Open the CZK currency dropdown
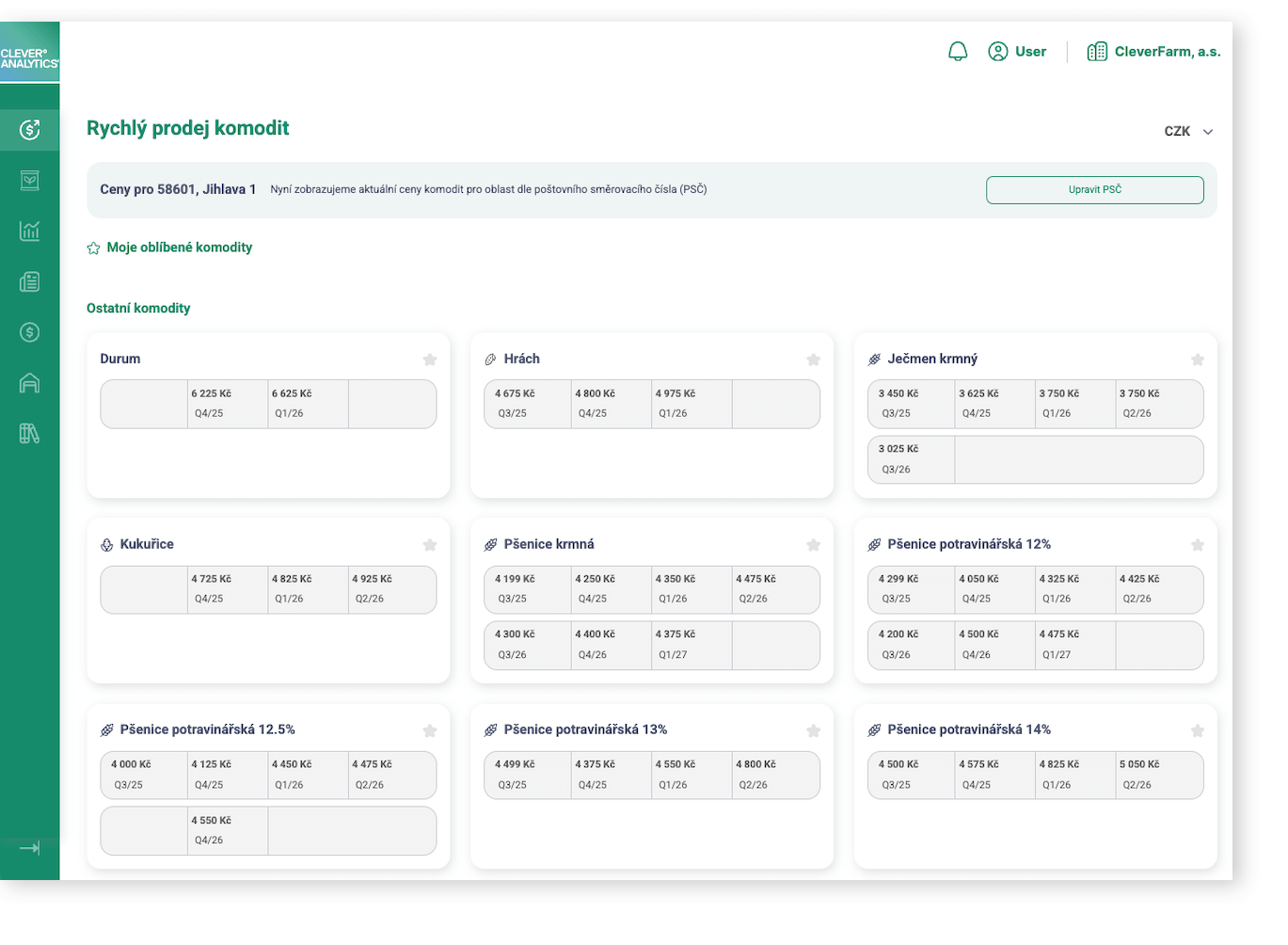Screen dimensions: 1288x945 pyautogui.click(x=1188, y=132)
